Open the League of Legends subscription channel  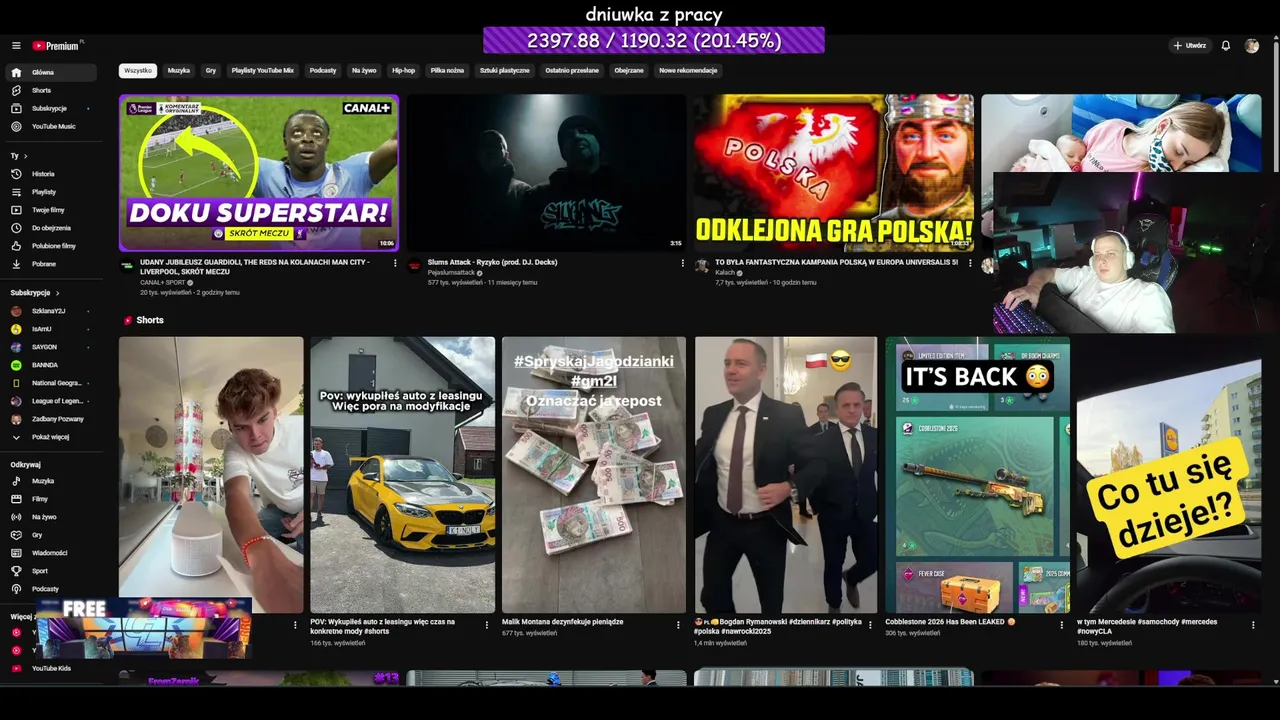click(50, 401)
